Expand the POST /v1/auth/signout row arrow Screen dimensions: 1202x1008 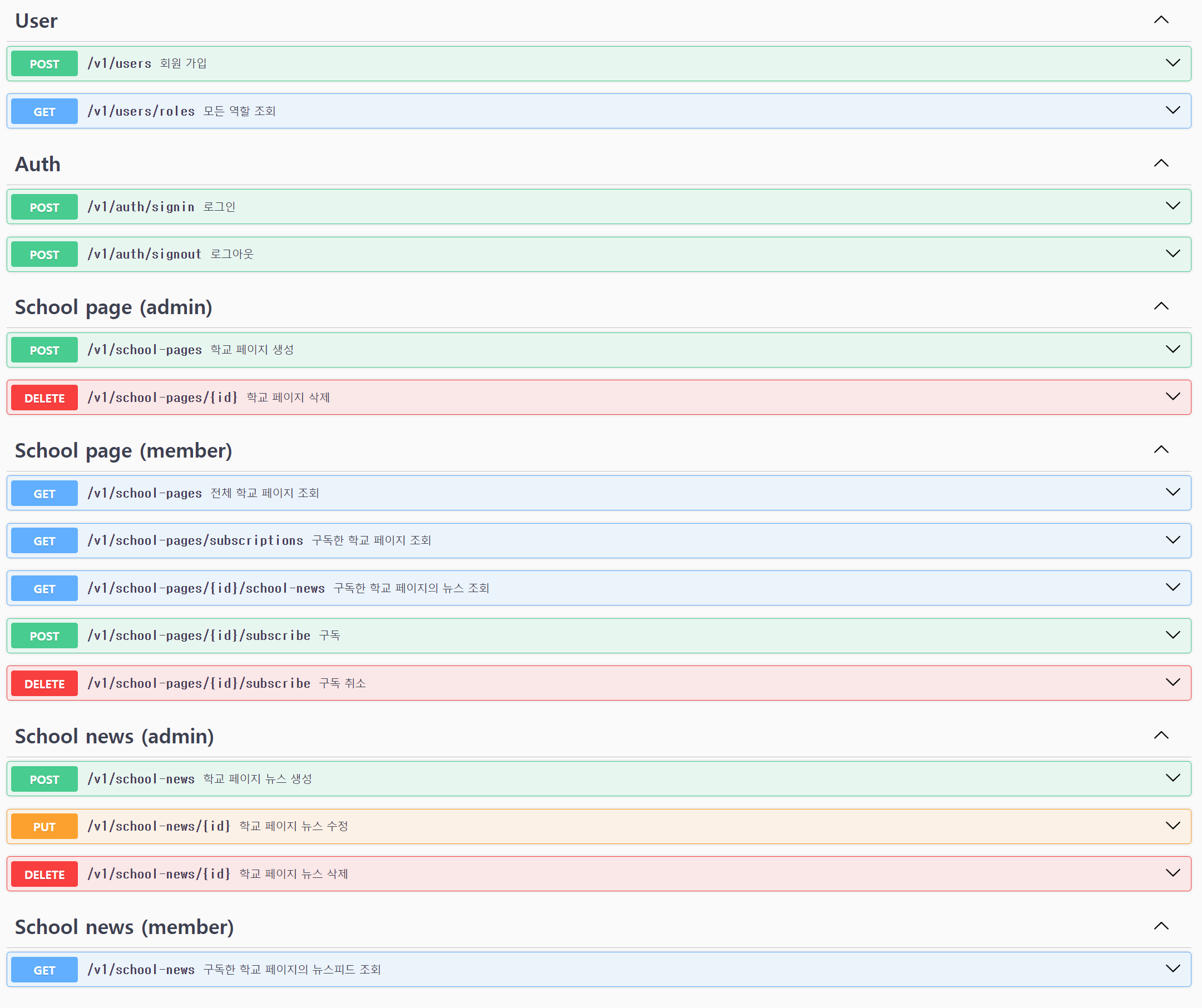point(1172,254)
